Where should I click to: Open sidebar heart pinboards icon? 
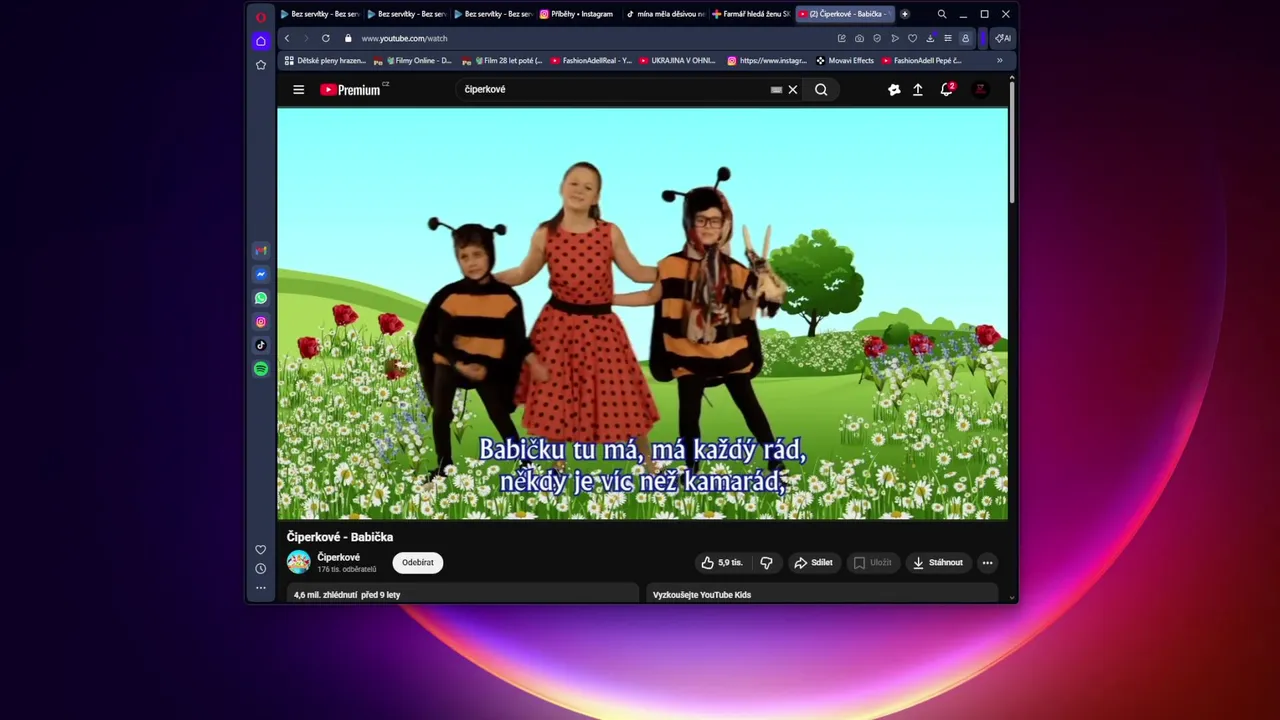pyautogui.click(x=261, y=549)
